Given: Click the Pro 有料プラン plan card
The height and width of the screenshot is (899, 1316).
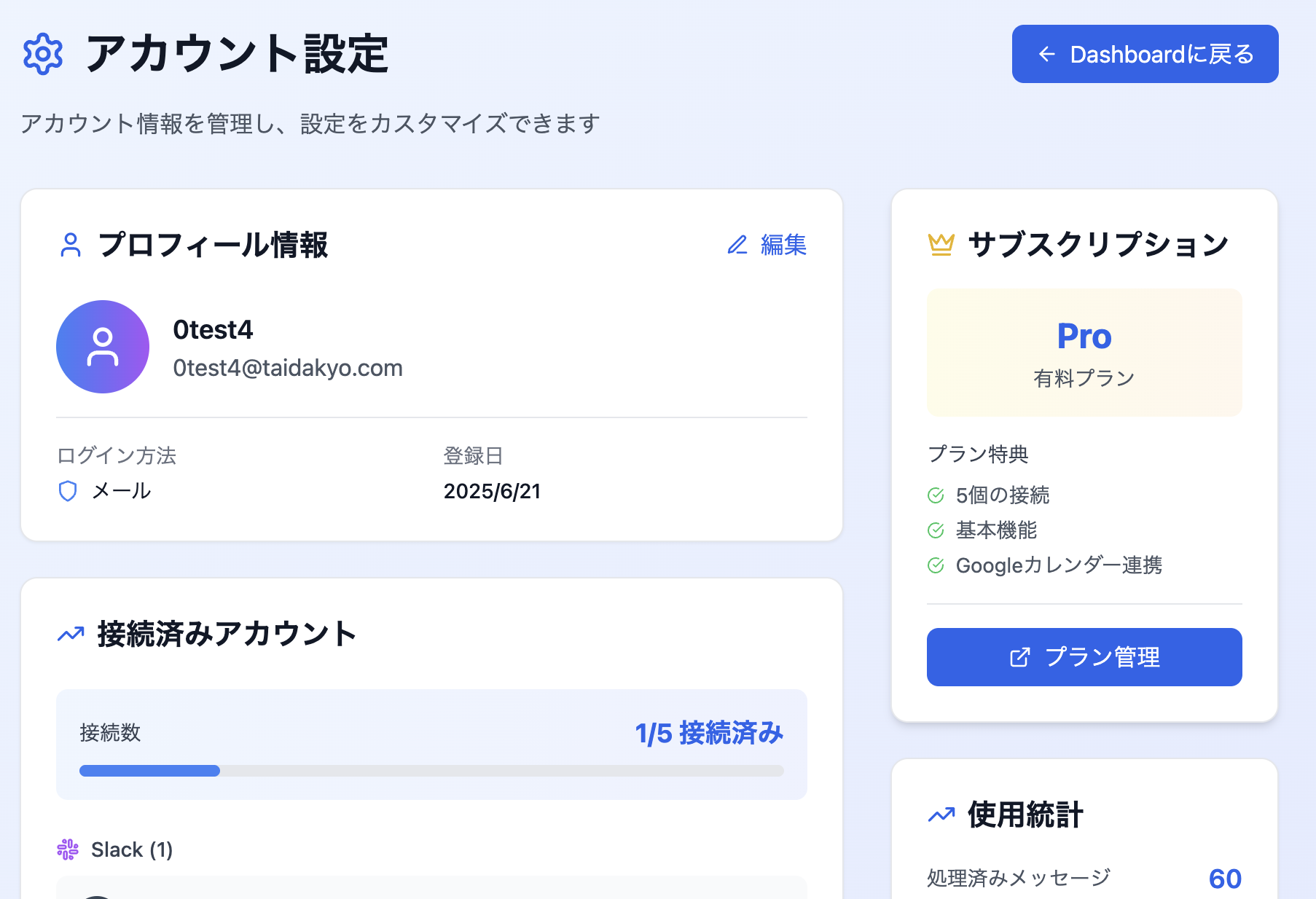Looking at the screenshot, I should 1084,353.
